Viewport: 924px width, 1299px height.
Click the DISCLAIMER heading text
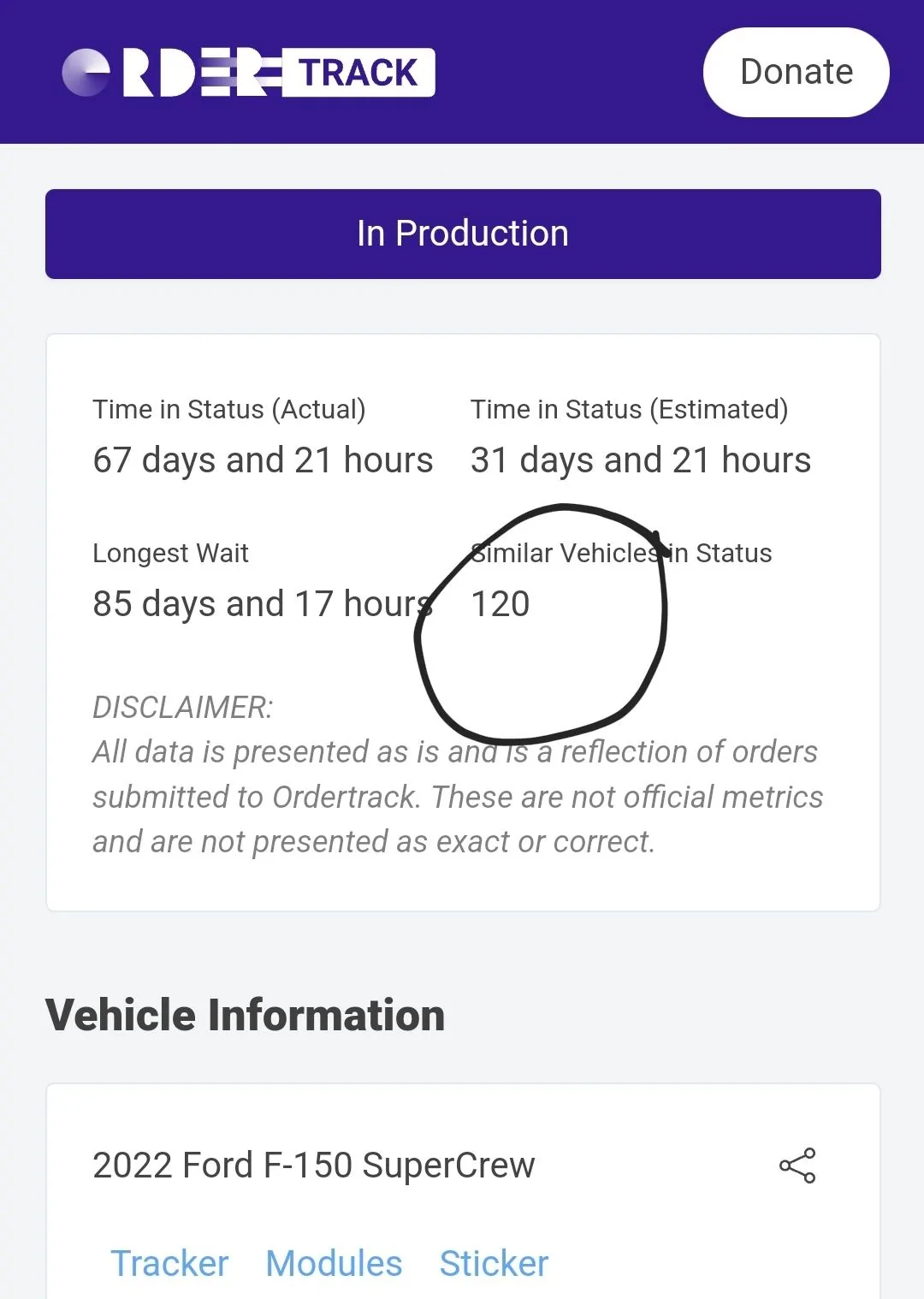tap(182, 707)
